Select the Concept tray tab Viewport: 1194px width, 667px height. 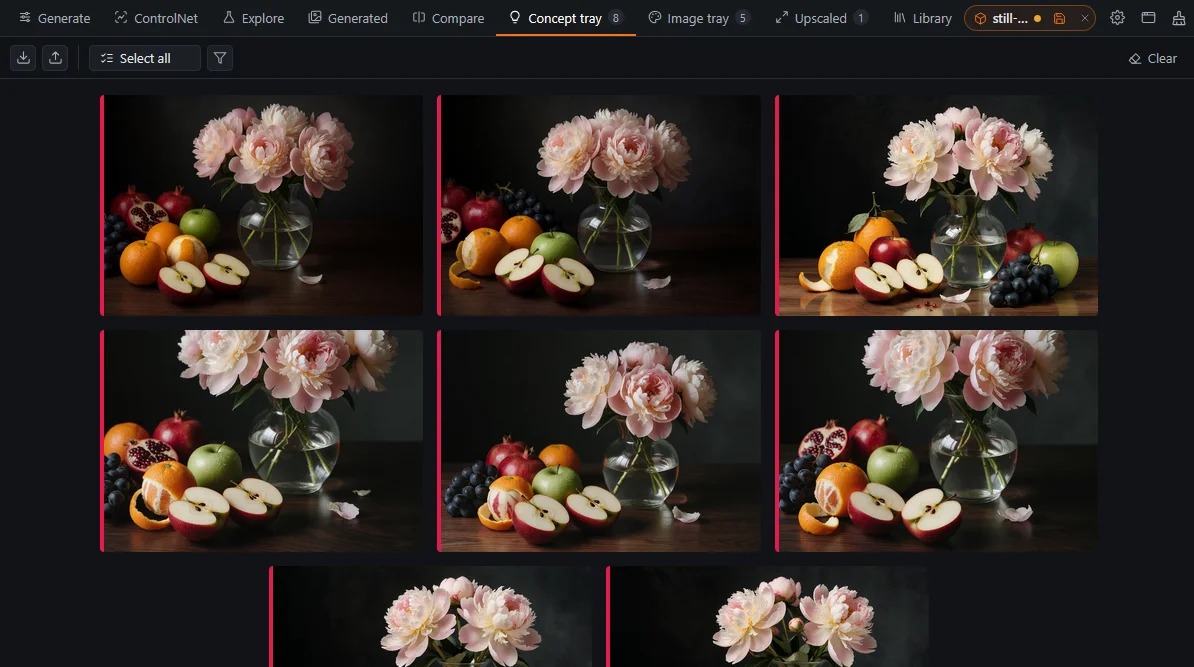point(566,18)
